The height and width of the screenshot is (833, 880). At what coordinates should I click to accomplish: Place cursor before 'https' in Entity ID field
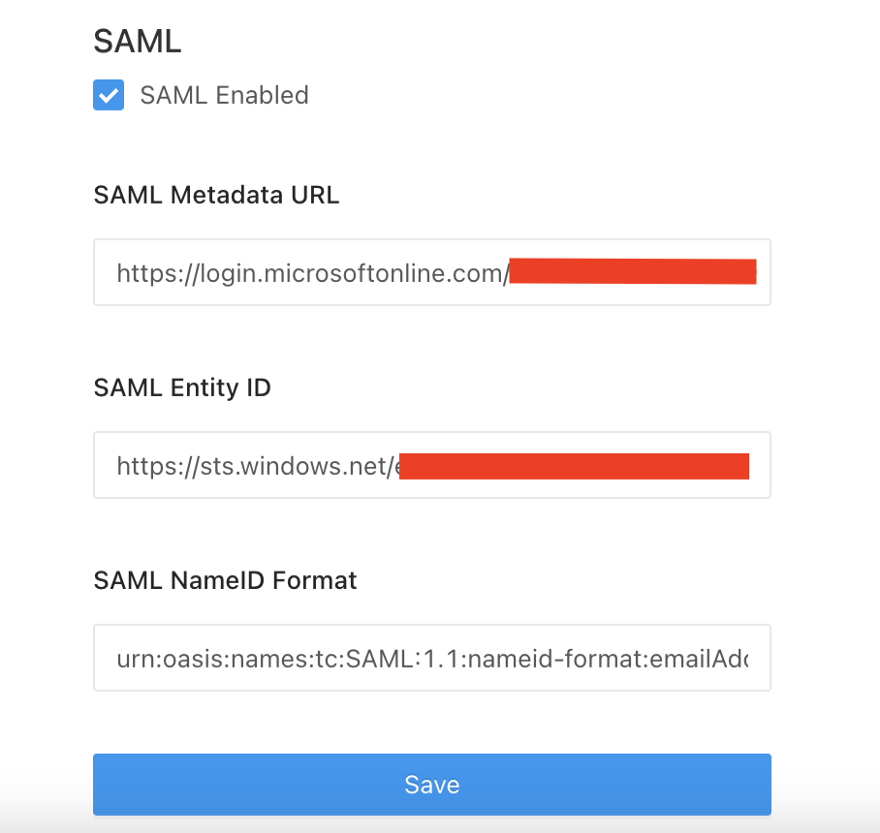117,466
